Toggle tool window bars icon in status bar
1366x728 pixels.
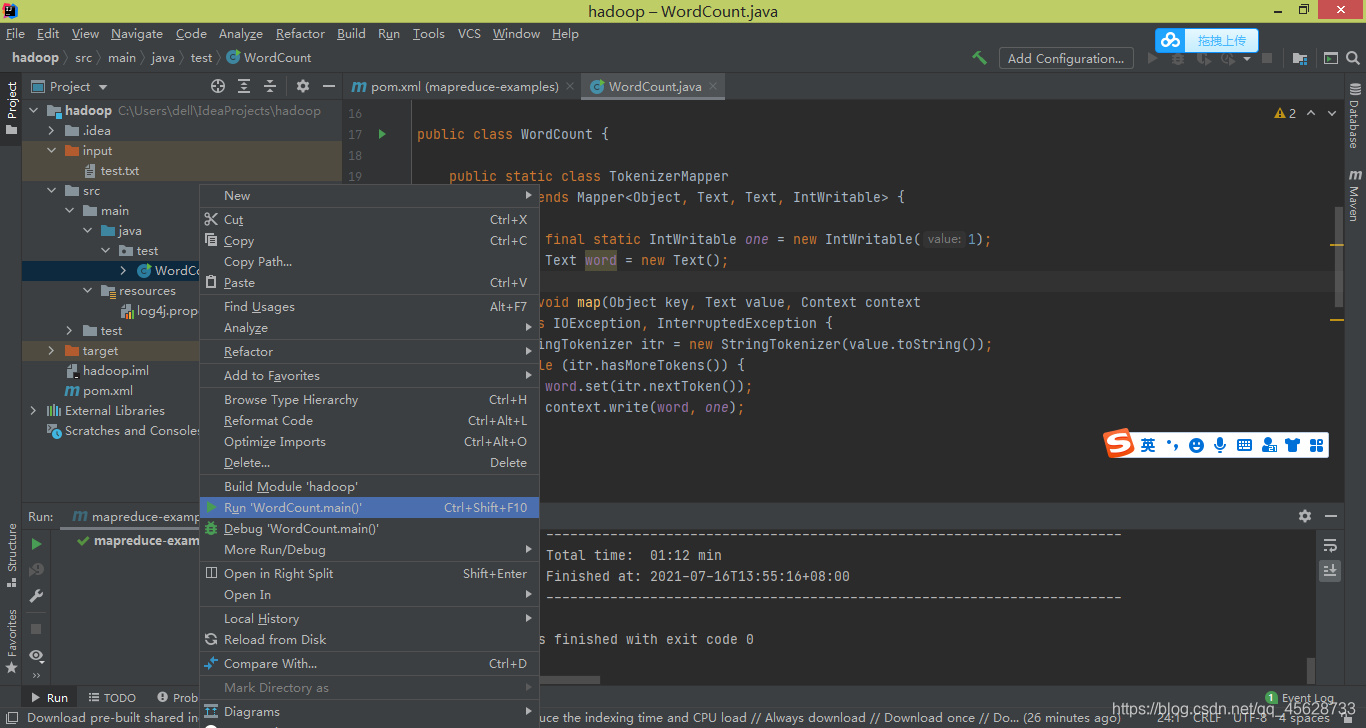[x=11, y=717]
